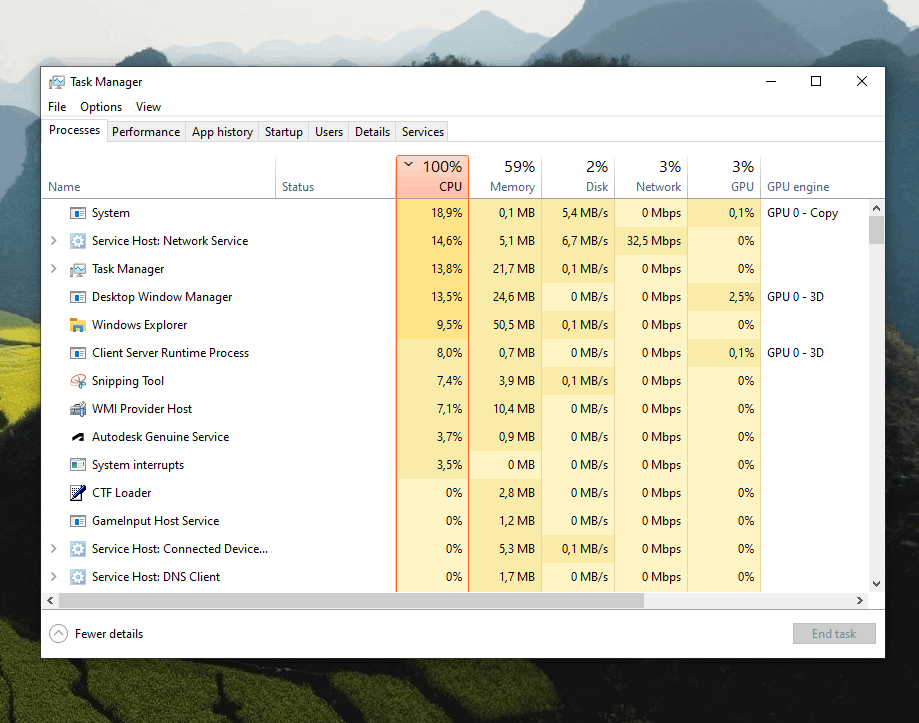Click the Client Server Runtime Process icon

[x=78, y=353]
